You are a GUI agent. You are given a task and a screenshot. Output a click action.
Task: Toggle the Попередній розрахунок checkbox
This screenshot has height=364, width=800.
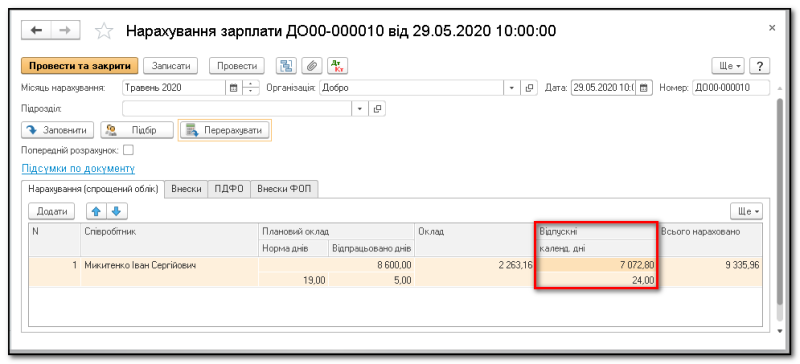[129, 150]
